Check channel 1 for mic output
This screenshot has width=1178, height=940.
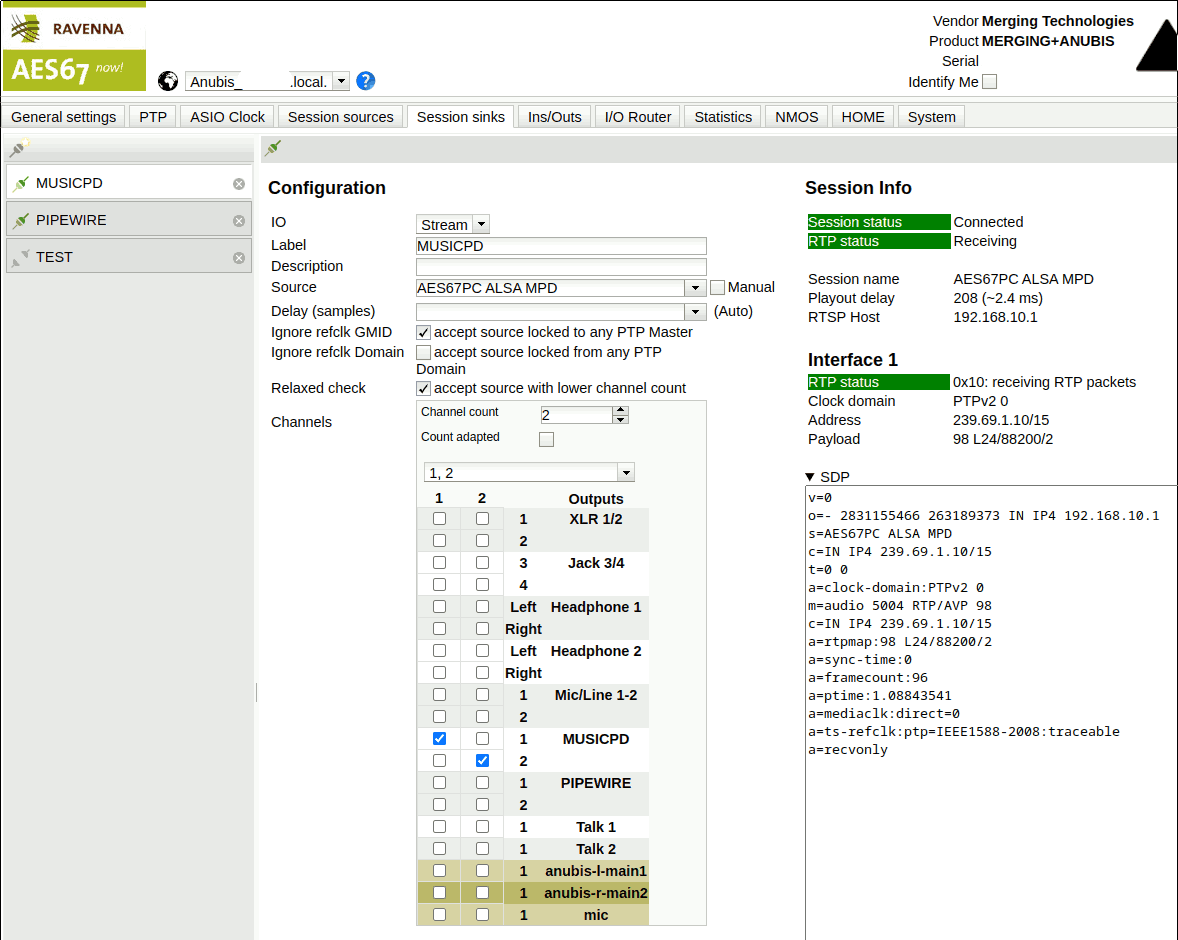(439, 914)
